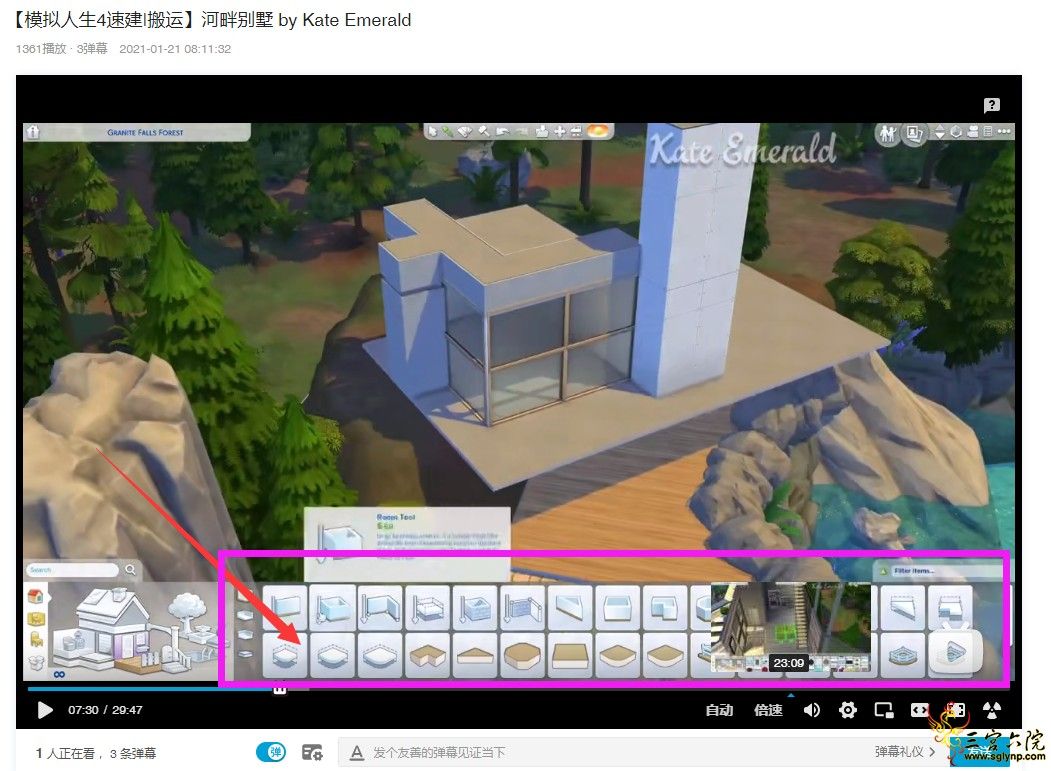Open the lot info icon beside Granite Falls Forest
The height and width of the screenshot is (771, 1051).
pos(33,132)
